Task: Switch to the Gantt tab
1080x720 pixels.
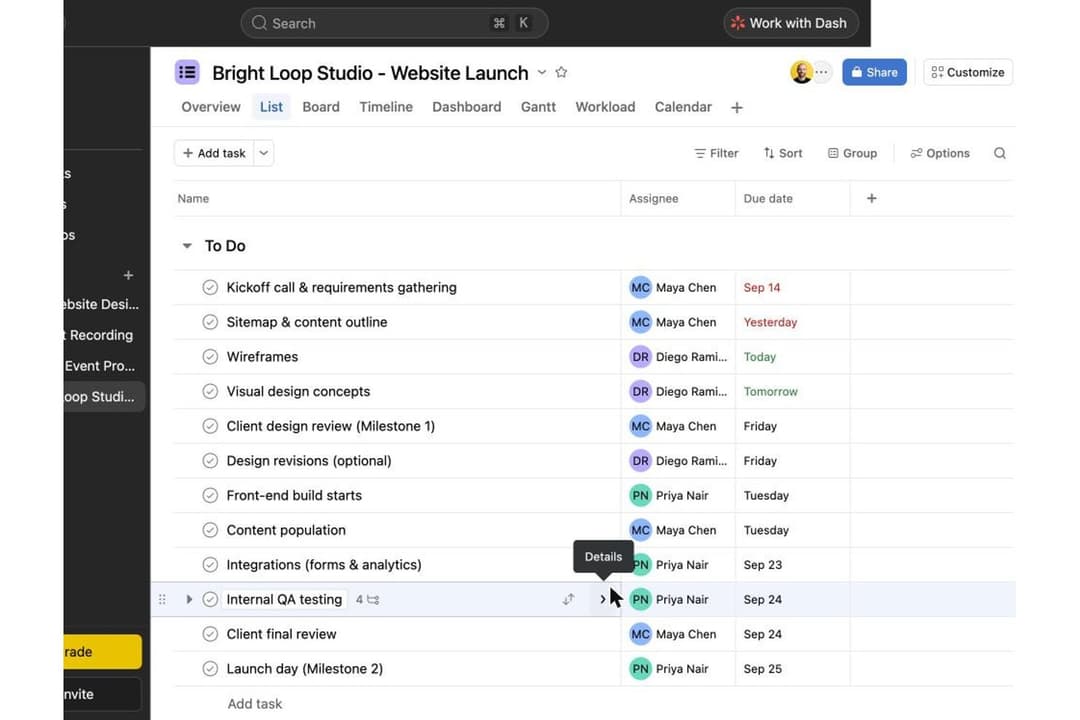Action: point(538,107)
